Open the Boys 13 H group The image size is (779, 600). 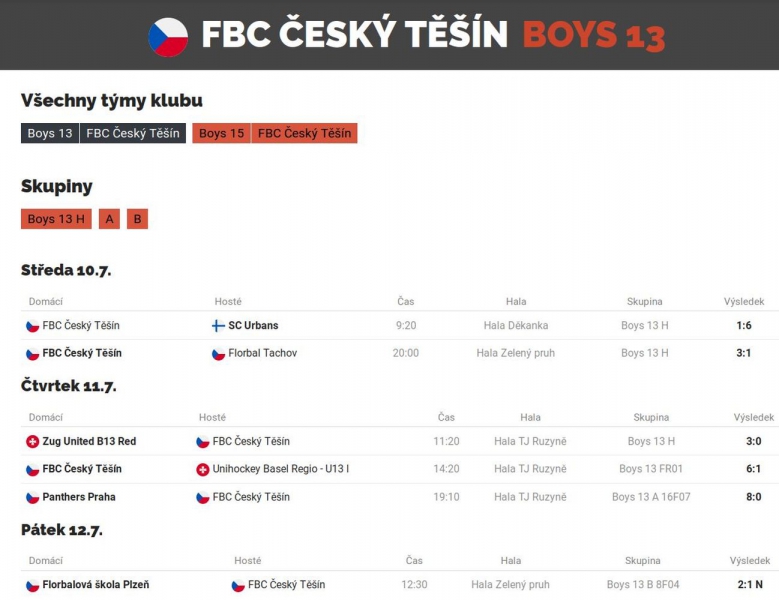[56, 219]
